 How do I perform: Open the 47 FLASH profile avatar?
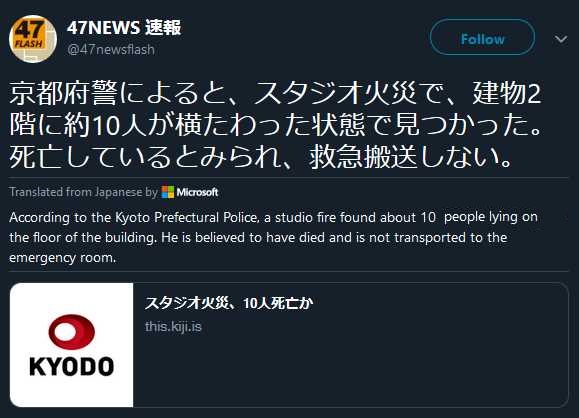point(33,39)
